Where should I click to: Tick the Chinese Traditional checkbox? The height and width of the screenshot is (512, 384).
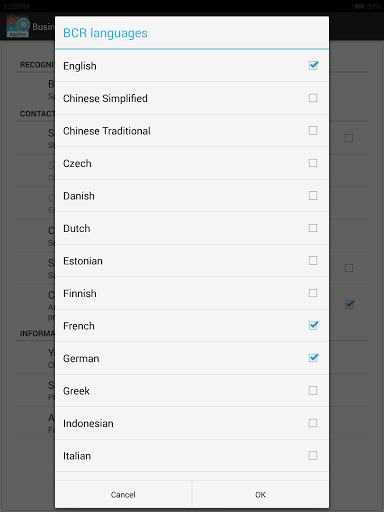click(313, 130)
